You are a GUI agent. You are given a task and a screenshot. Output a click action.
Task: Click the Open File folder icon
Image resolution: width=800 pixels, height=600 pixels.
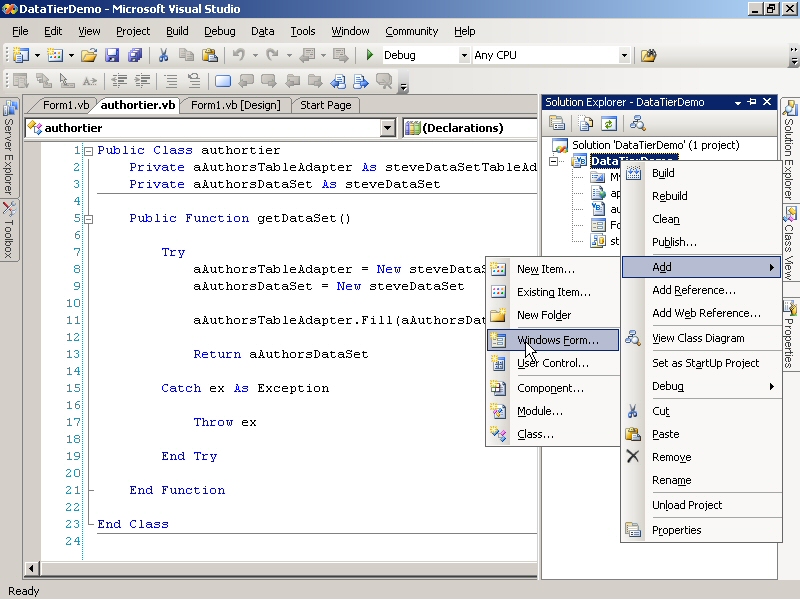click(x=89, y=55)
